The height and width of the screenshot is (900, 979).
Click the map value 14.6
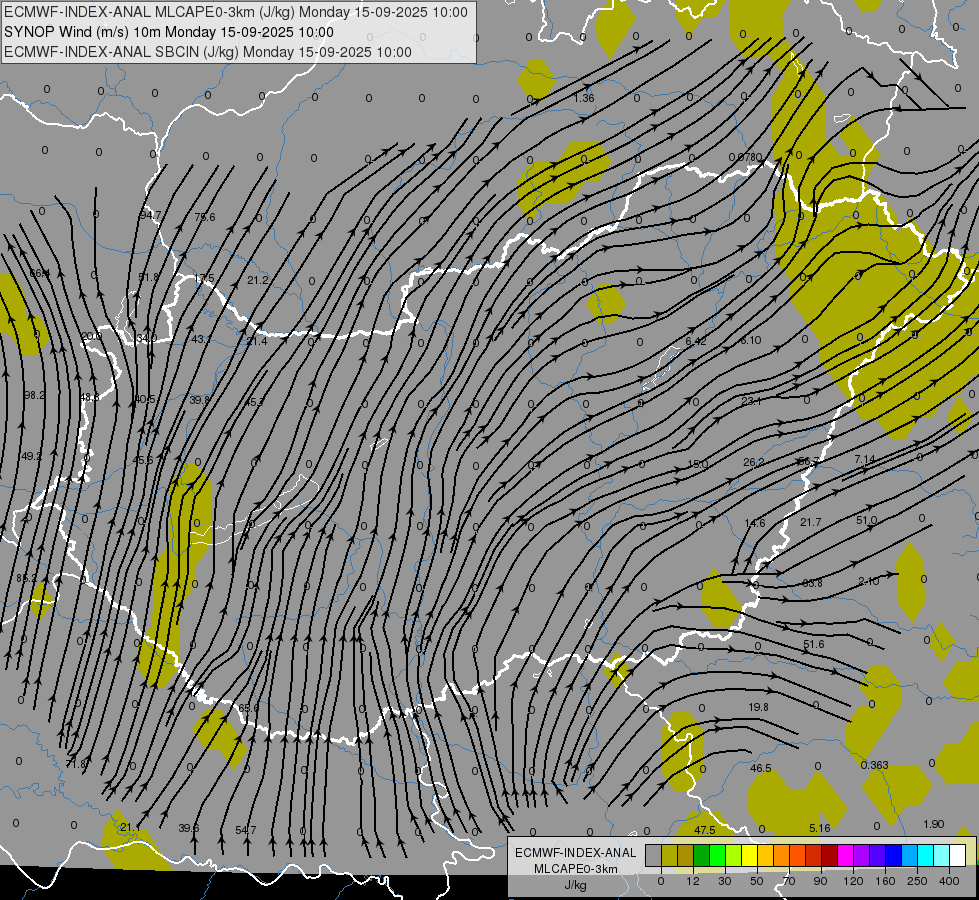coord(755,523)
